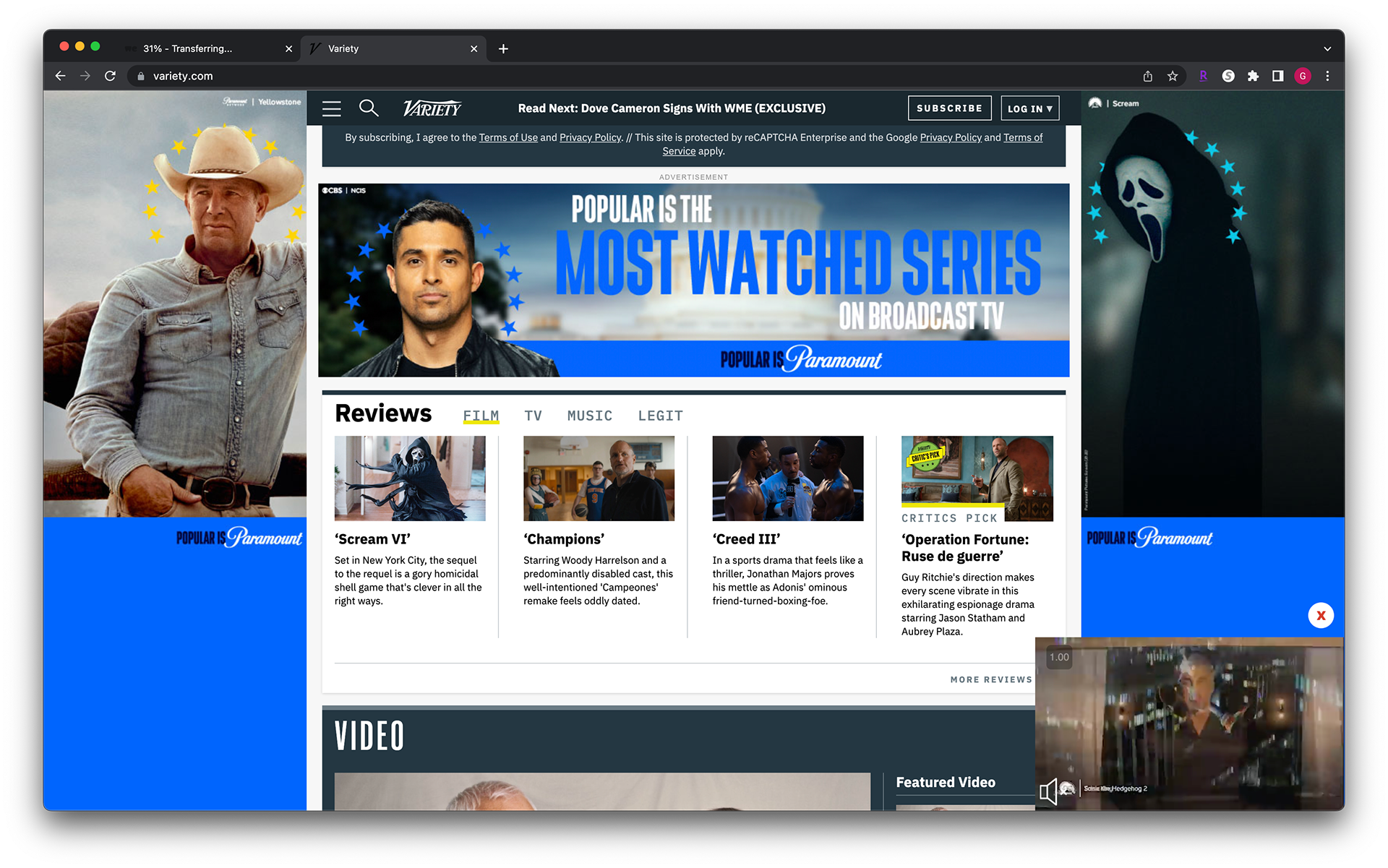Click the main video thumbnail below VIDEO
This screenshot has width=1388, height=868.
[602, 791]
